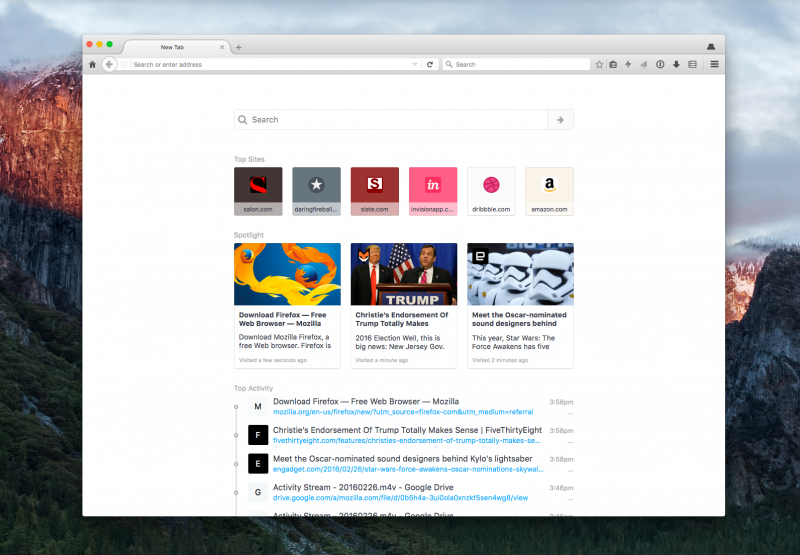800x555 pixels.
Task: Open a new tab with plus button
Action: point(238,47)
